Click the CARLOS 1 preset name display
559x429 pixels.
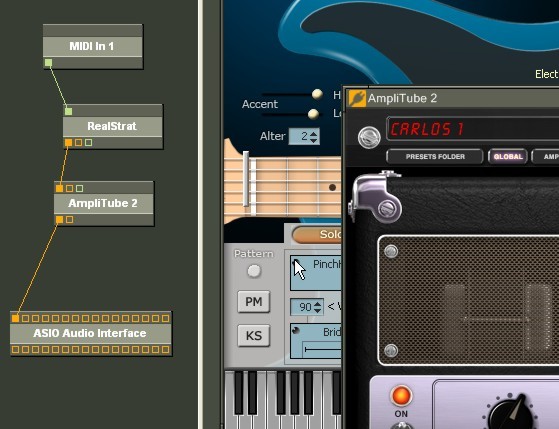pyautogui.click(x=472, y=129)
